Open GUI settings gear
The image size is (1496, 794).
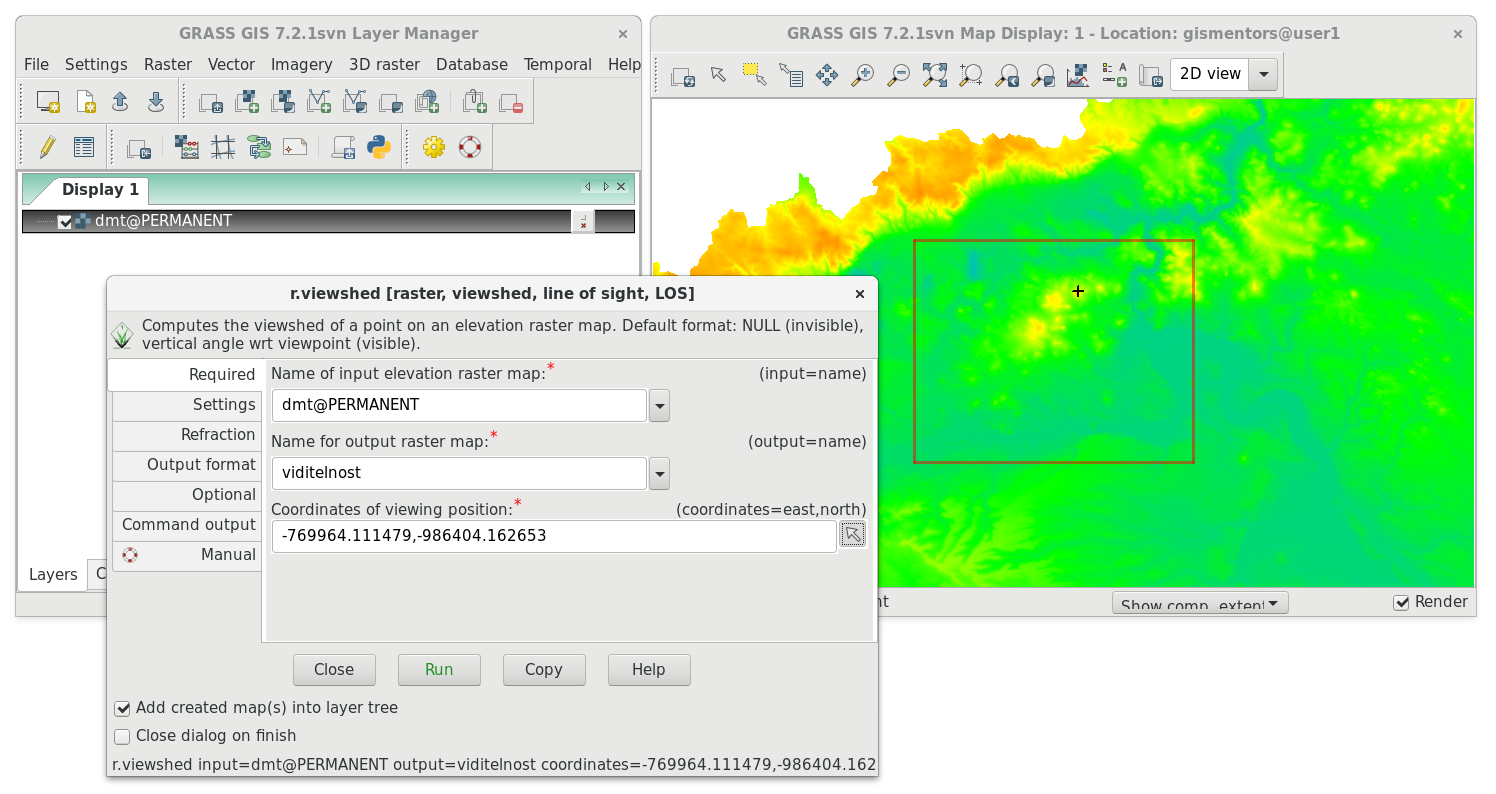pyautogui.click(x=433, y=147)
